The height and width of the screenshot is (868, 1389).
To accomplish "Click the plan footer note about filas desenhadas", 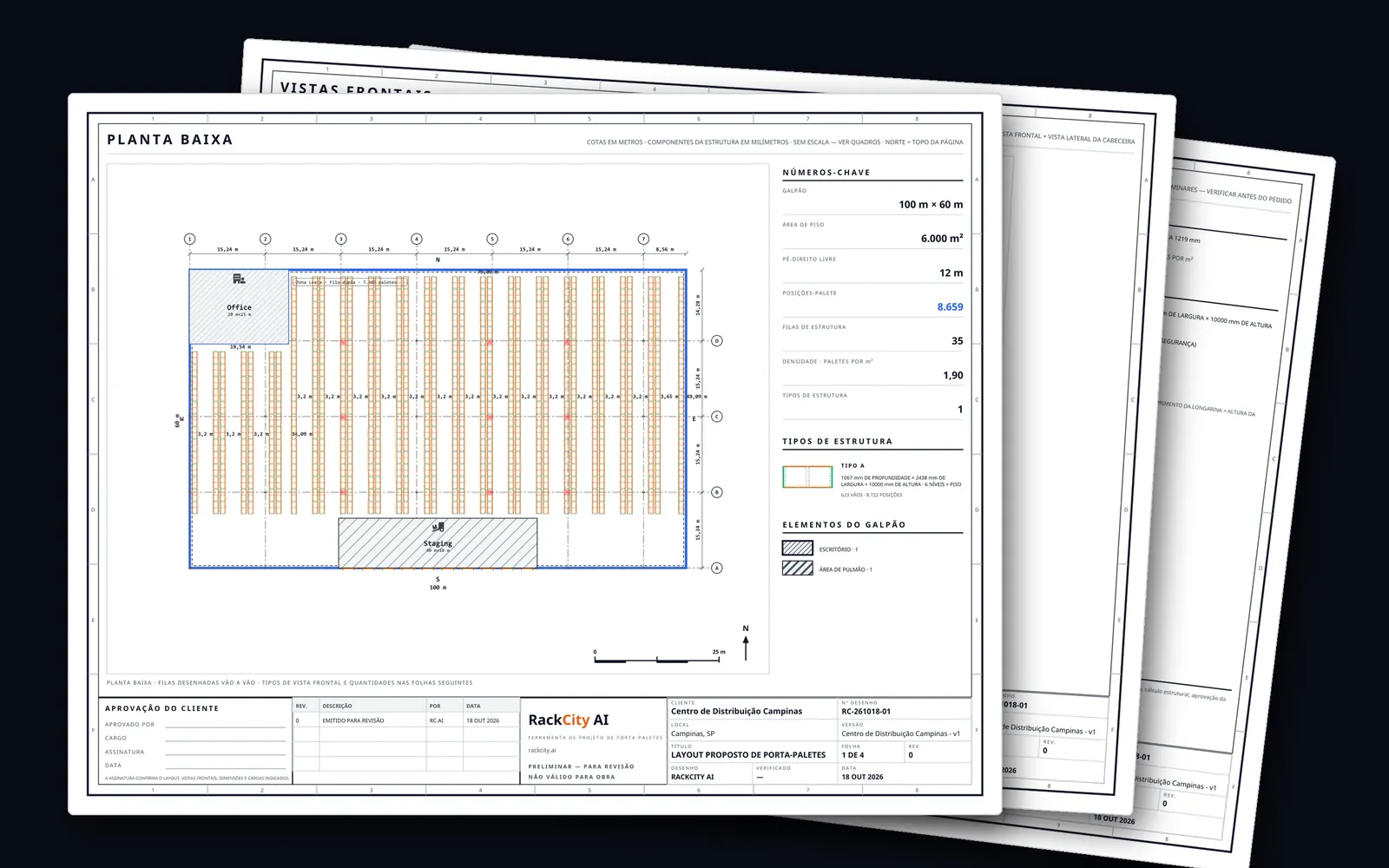I will pyautogui.click(x=290, y=683).
